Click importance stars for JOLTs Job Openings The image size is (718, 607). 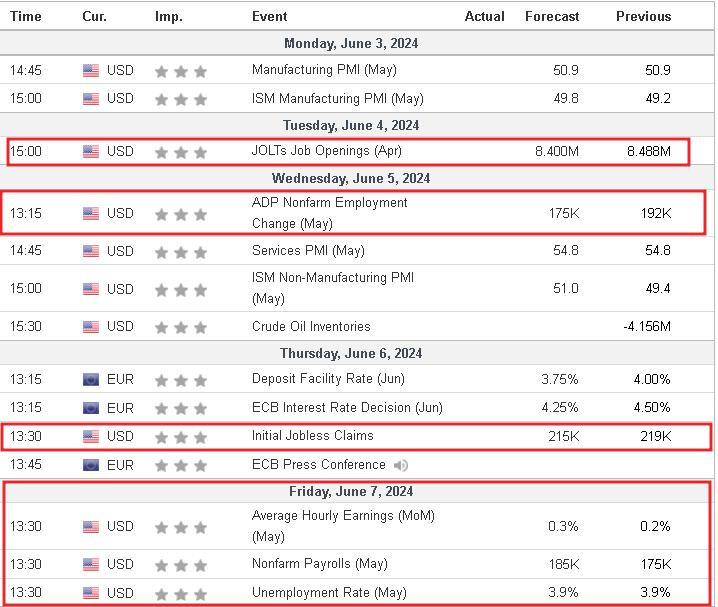(x=181, y=152)
